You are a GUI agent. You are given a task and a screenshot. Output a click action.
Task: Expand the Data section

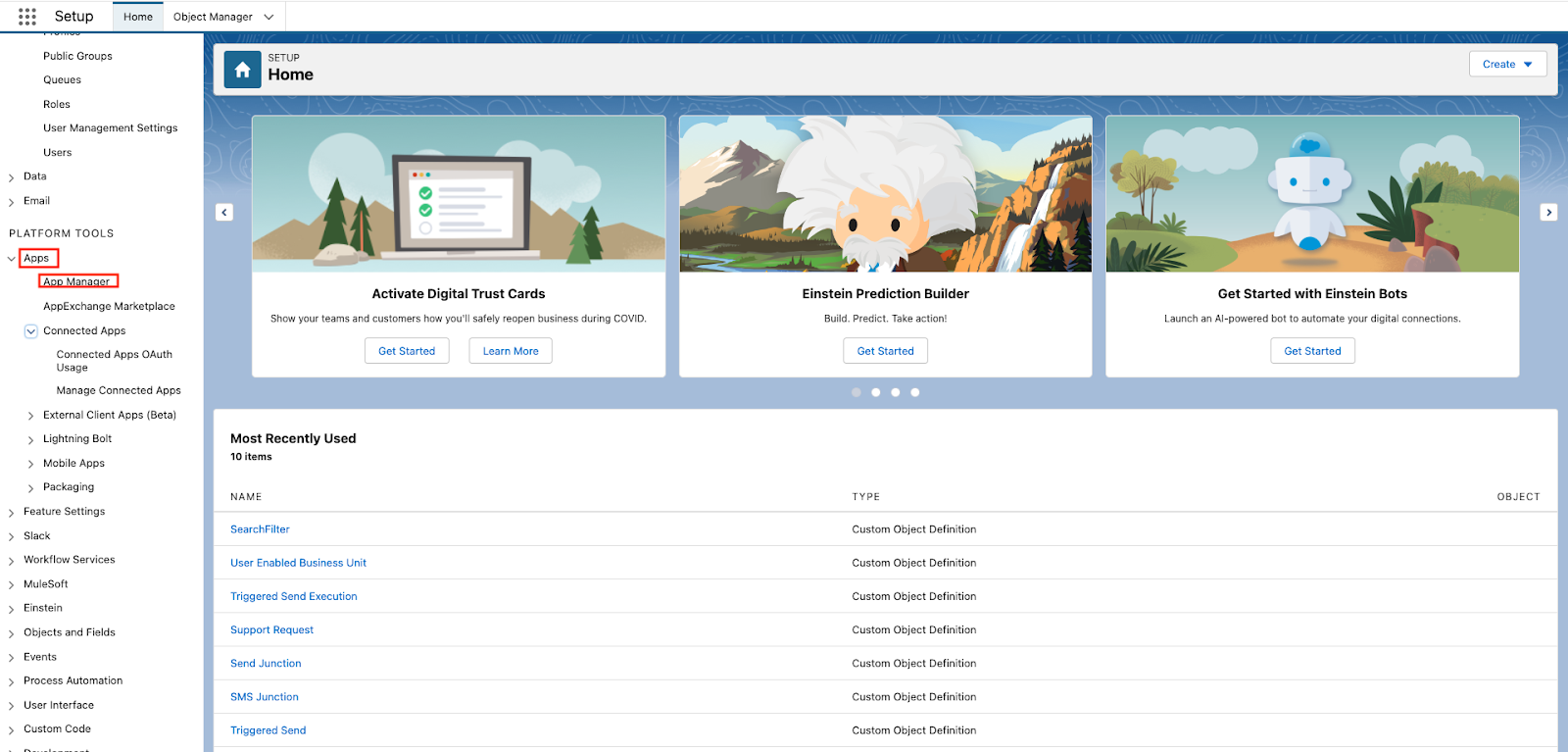pos(12,177)
